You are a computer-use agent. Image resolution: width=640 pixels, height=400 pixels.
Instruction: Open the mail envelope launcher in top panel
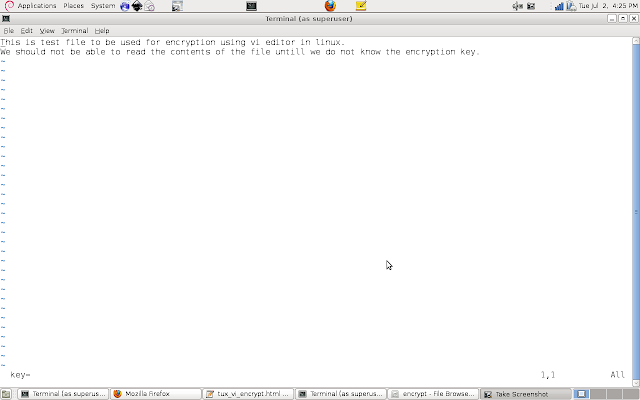(150, 6)
